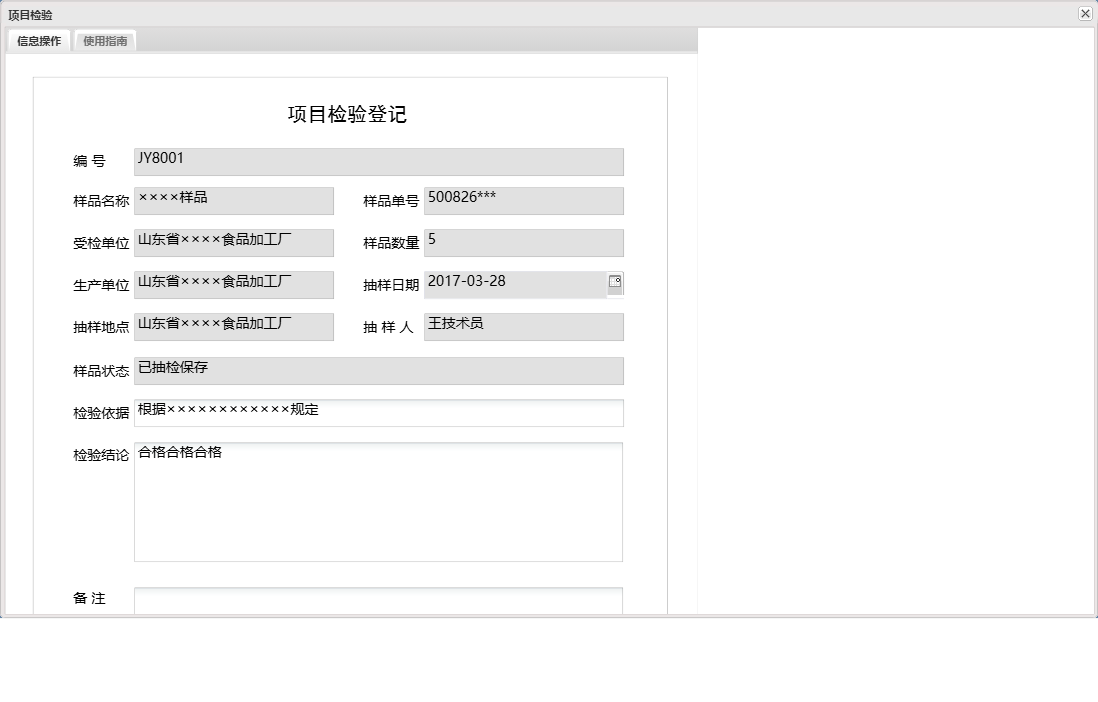Select the 检验结论 text area
Screen dimensions: 1098x702
377,500
